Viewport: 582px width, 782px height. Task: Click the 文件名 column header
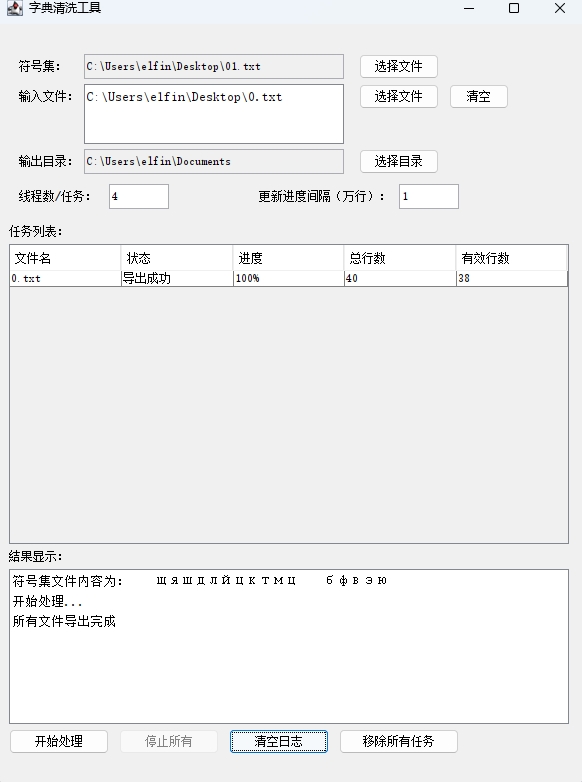point(65,258)
